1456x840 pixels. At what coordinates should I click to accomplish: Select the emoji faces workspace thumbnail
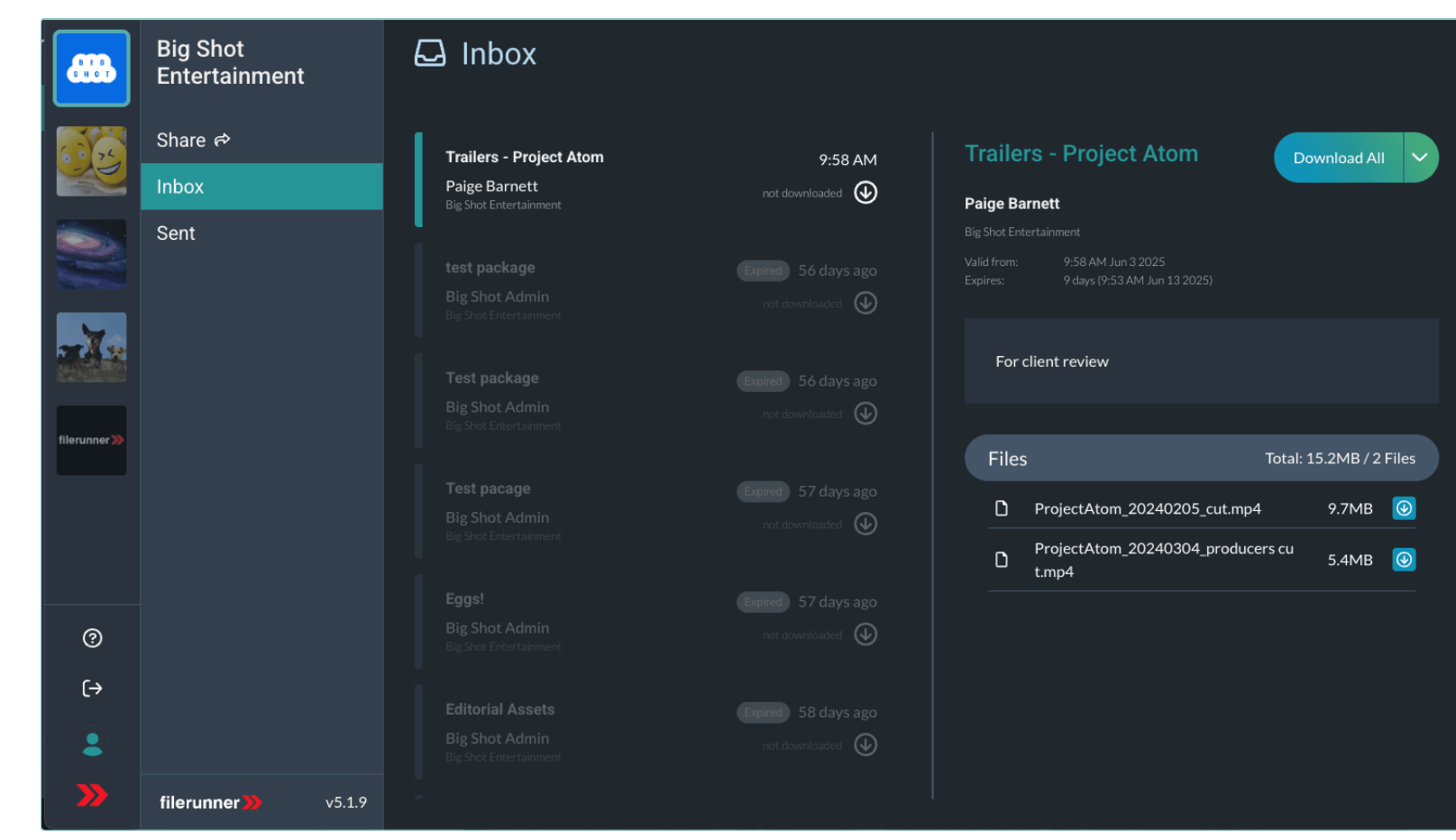point(91,161)
